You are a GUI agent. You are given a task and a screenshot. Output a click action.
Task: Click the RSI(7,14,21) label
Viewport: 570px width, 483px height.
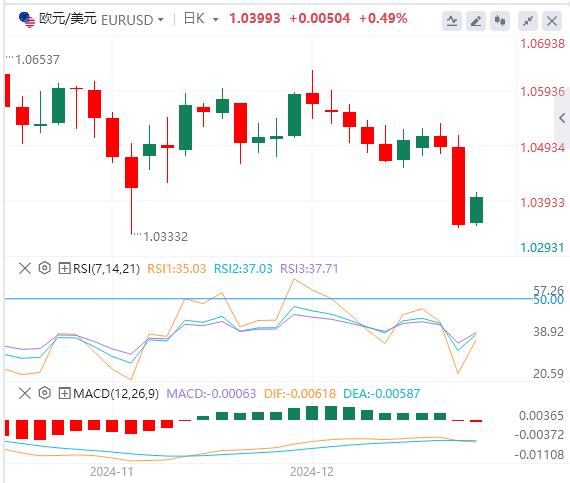pyautogui.click(x=107, y=269)
